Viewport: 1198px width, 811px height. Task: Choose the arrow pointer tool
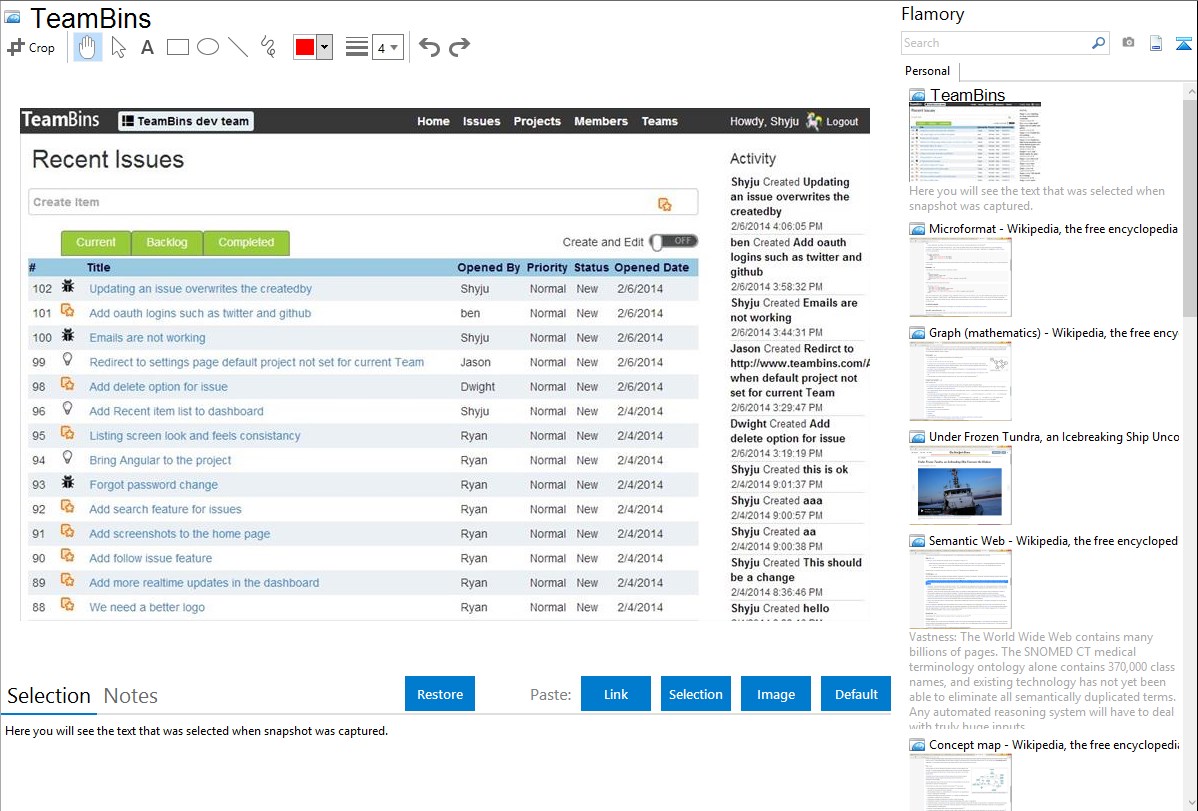point(118,47)
